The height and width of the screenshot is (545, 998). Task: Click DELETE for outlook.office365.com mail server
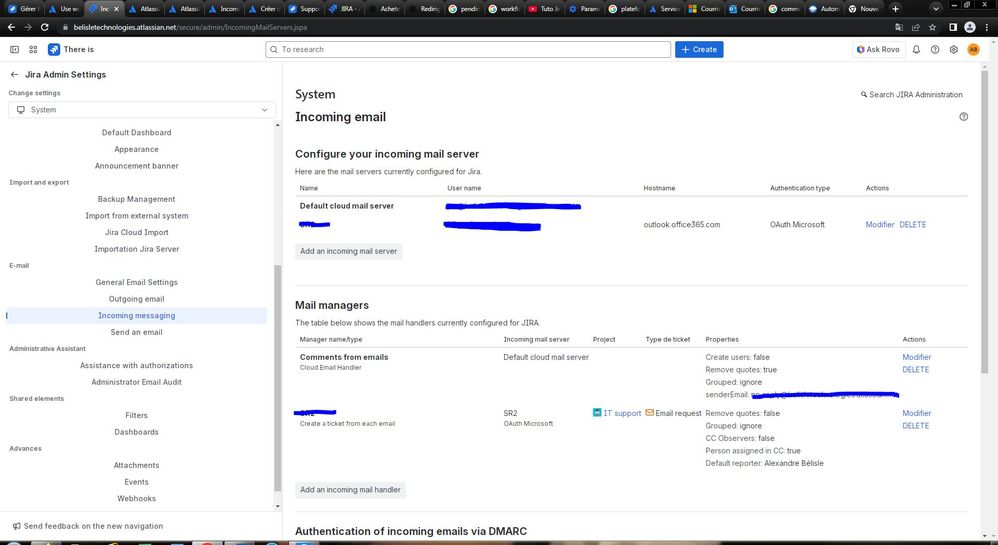913,224
